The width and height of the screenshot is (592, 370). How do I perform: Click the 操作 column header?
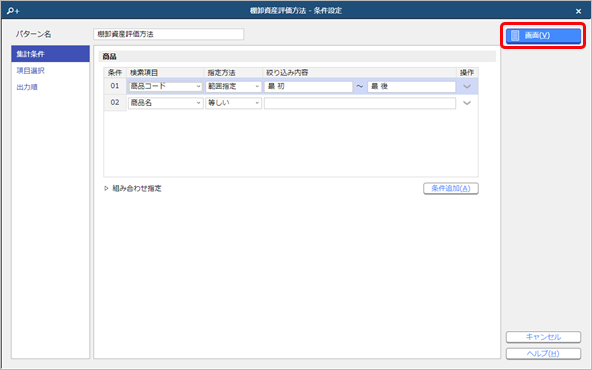[x=467, y=72]
